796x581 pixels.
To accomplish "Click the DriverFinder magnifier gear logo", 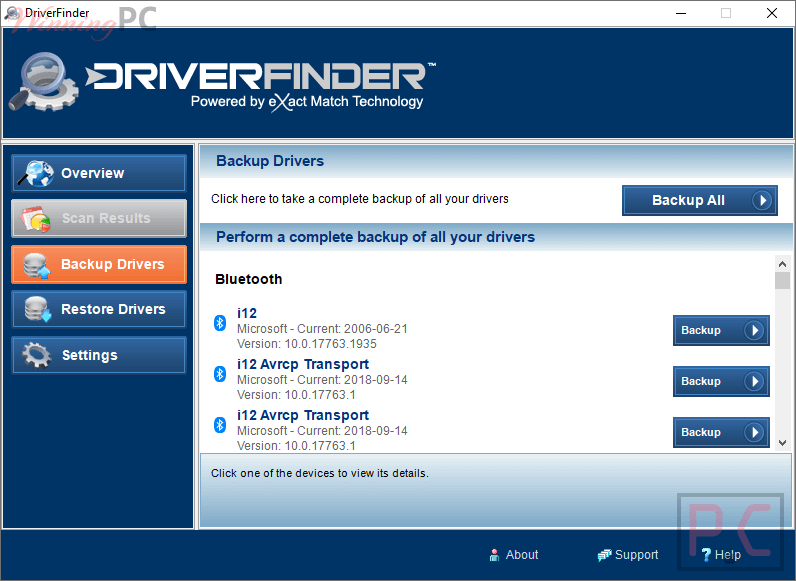I will pos(44,82).
